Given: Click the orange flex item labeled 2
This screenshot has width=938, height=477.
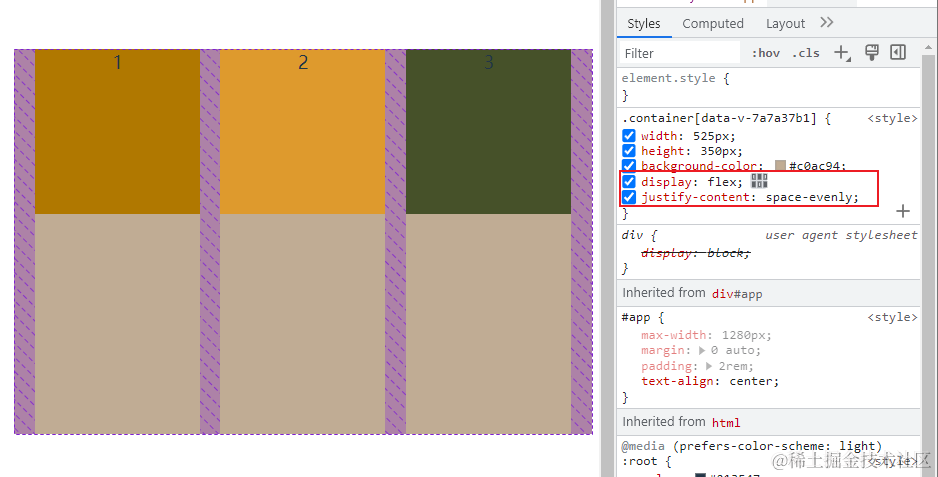Looking at the screenshot, I should [x=303, y=132].
